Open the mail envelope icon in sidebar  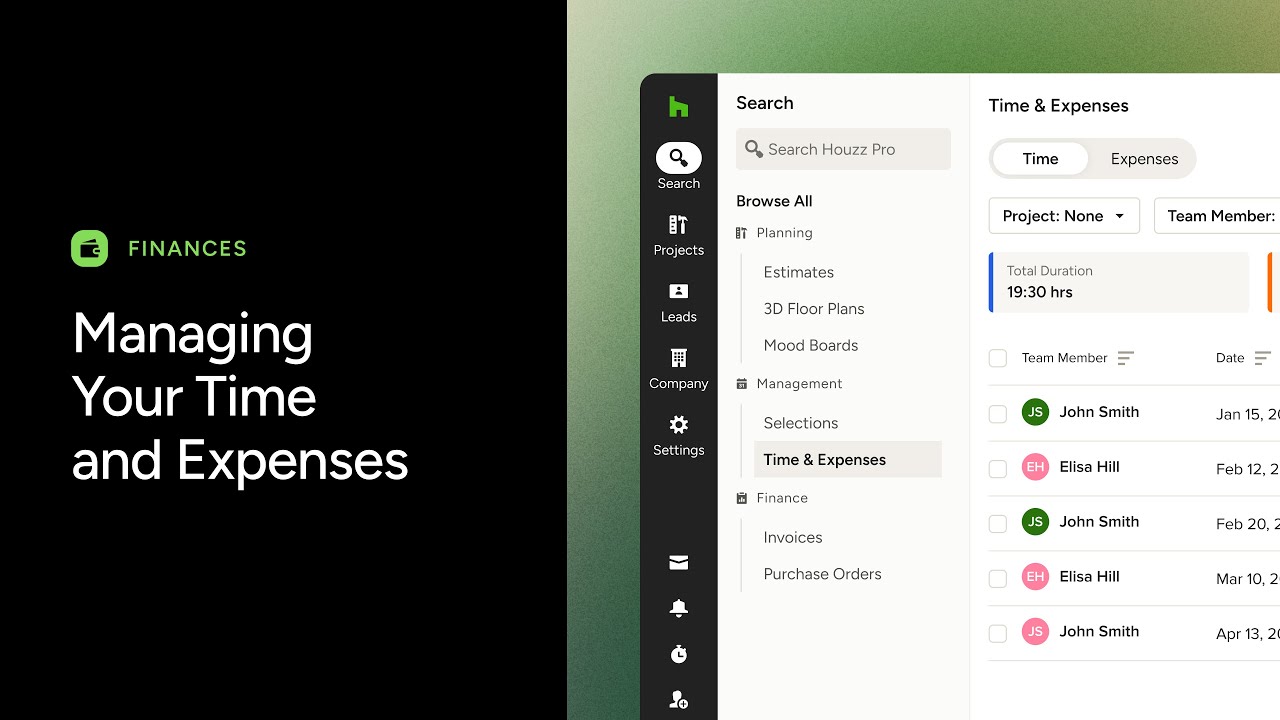(679, 563)
